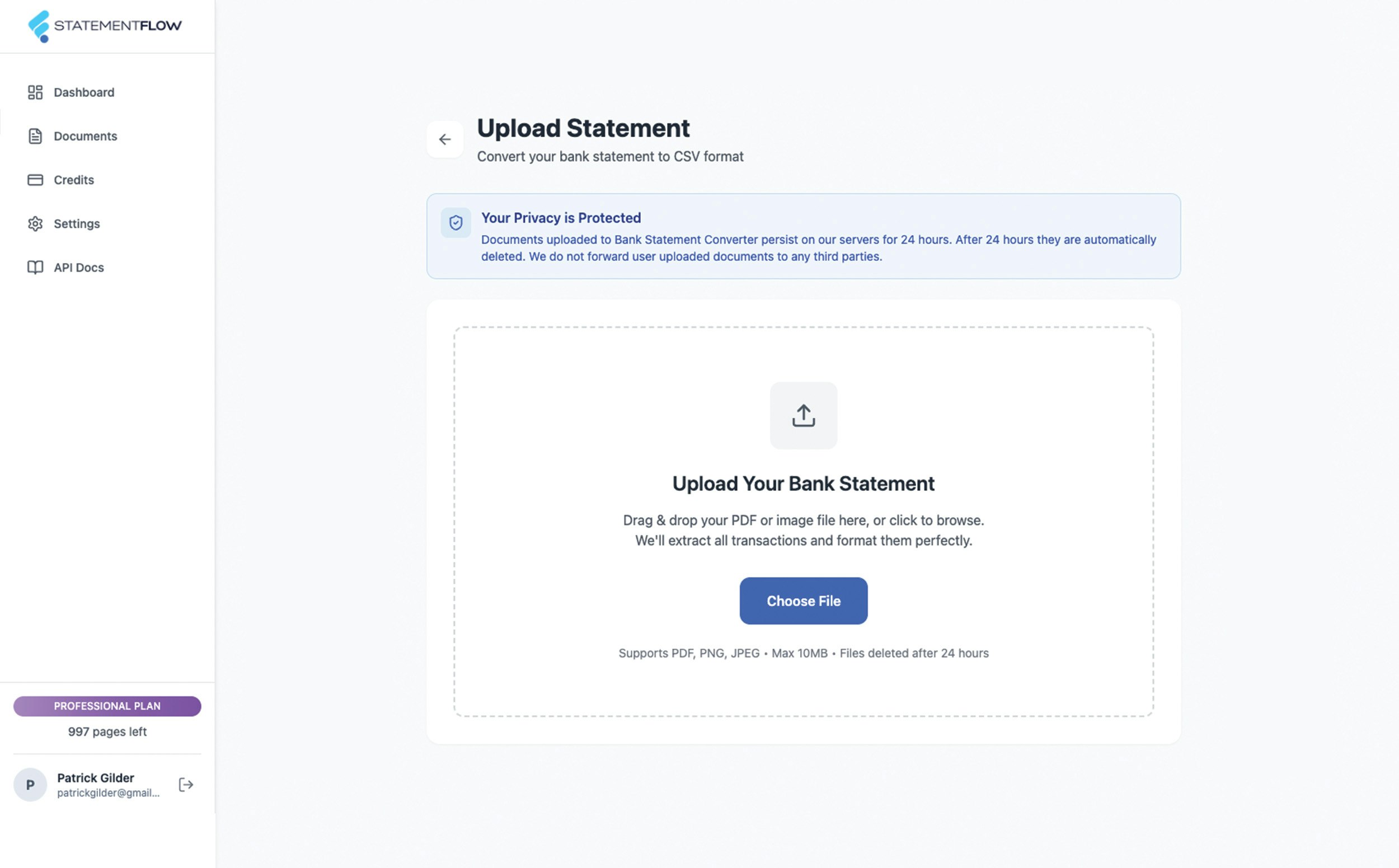Screen dimensions: 1399x868
Task: Click the logout icon next to Patrick Gilder
Action: click(x=186, y=784)
